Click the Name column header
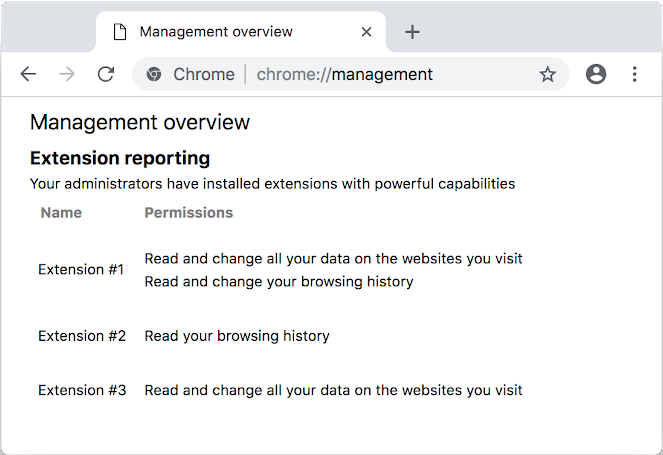 (x=61, y=213)
